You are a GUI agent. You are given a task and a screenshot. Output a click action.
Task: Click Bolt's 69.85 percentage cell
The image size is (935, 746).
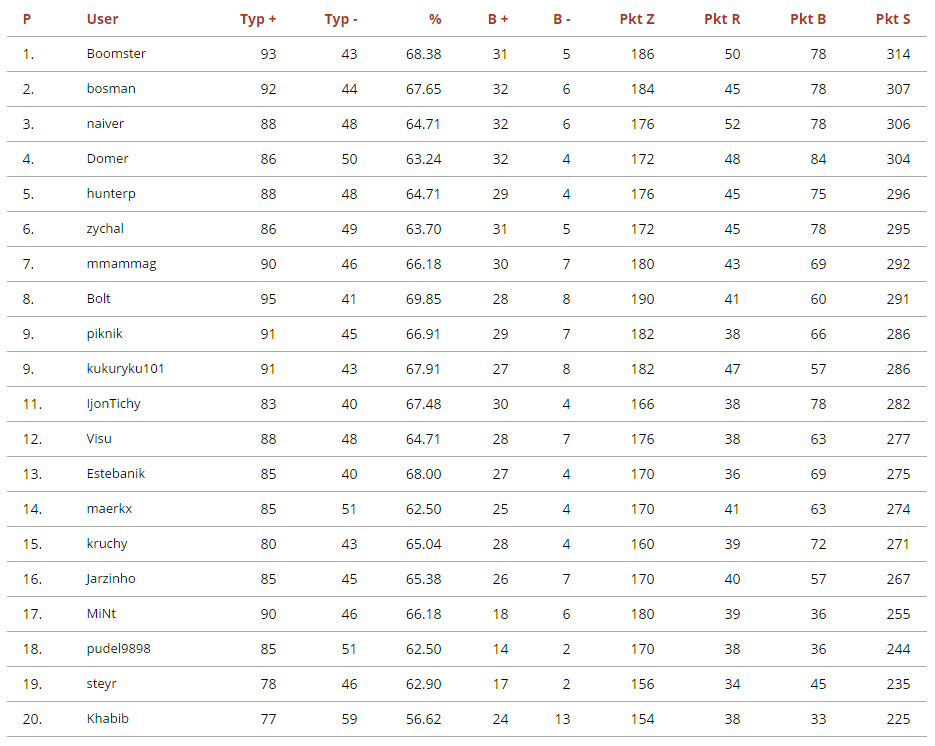(424, 299)
